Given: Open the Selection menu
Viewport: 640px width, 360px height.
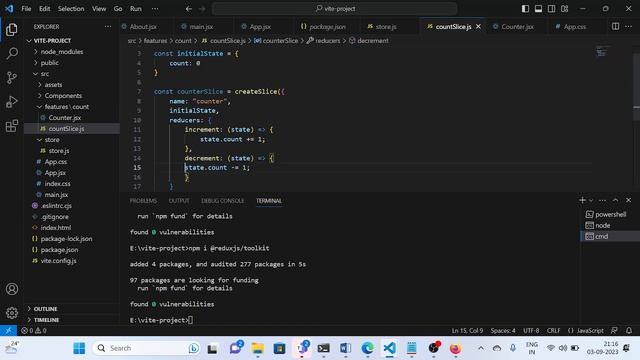Looking at the screenshot, I should [71, 9].
